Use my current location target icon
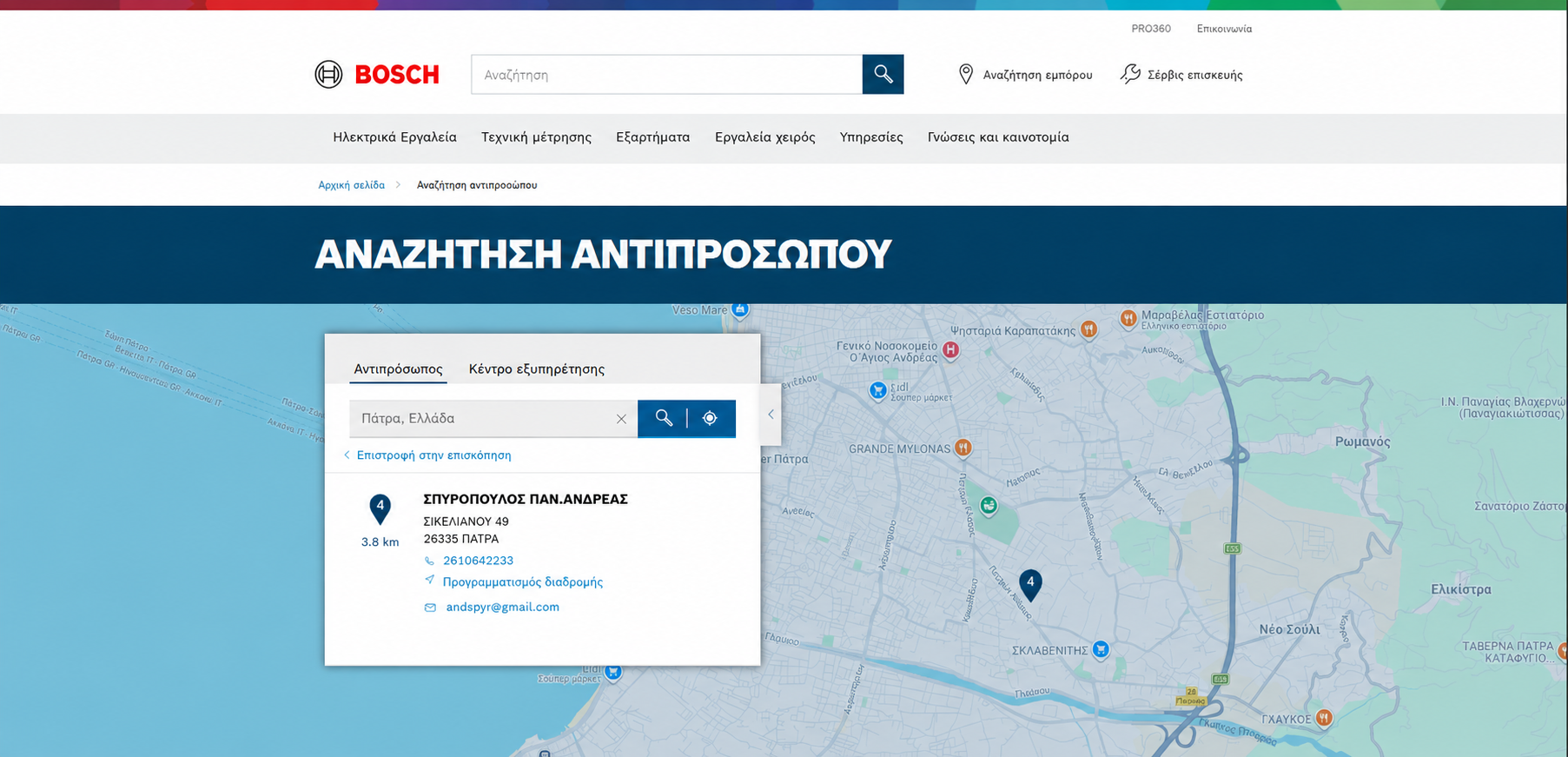The height and width of the screenshot is (757, 1568). (710, 418)
